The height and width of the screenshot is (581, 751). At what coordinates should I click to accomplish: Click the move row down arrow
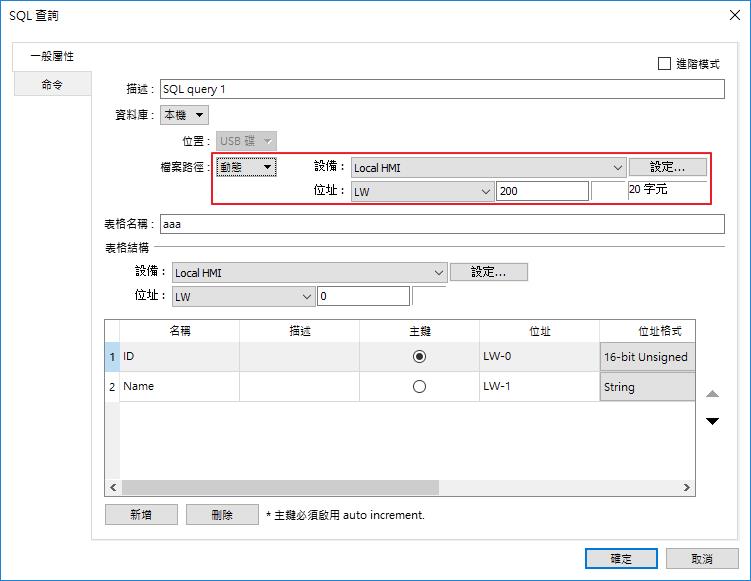[x=713, y=421]
